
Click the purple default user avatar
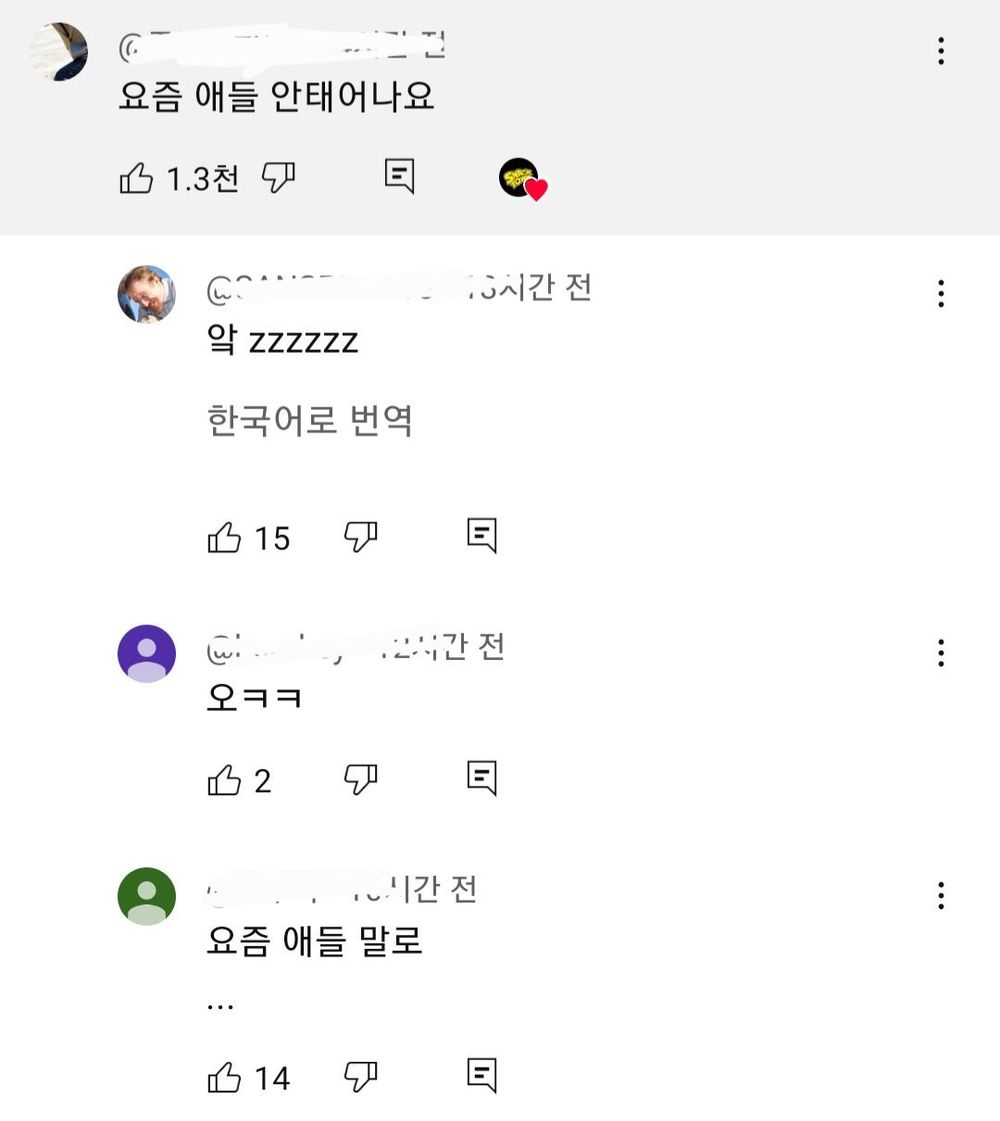click(147, 654)
